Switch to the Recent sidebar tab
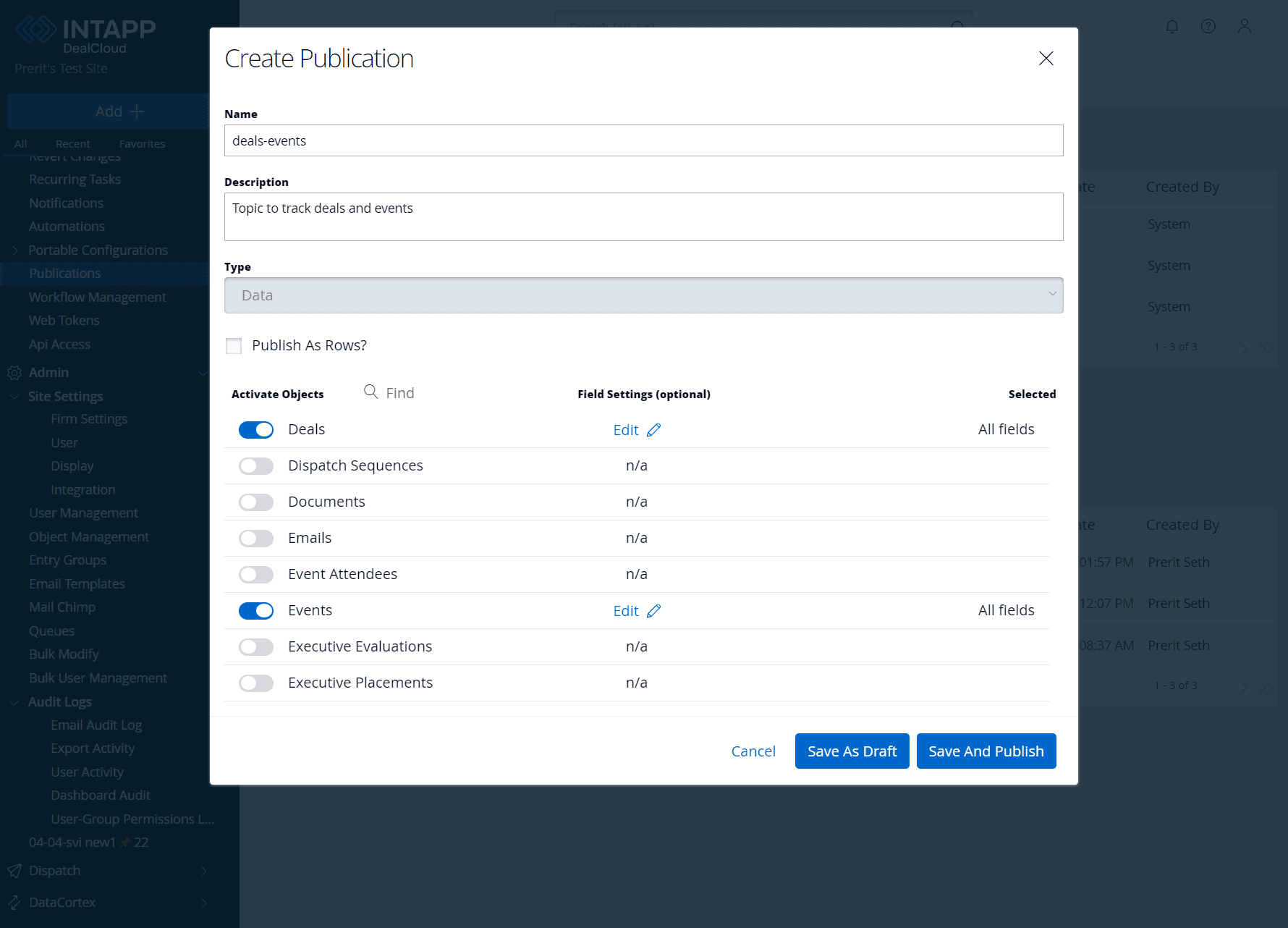Image resolution: width=1288 pixels, height=928 pixels. 73,144
